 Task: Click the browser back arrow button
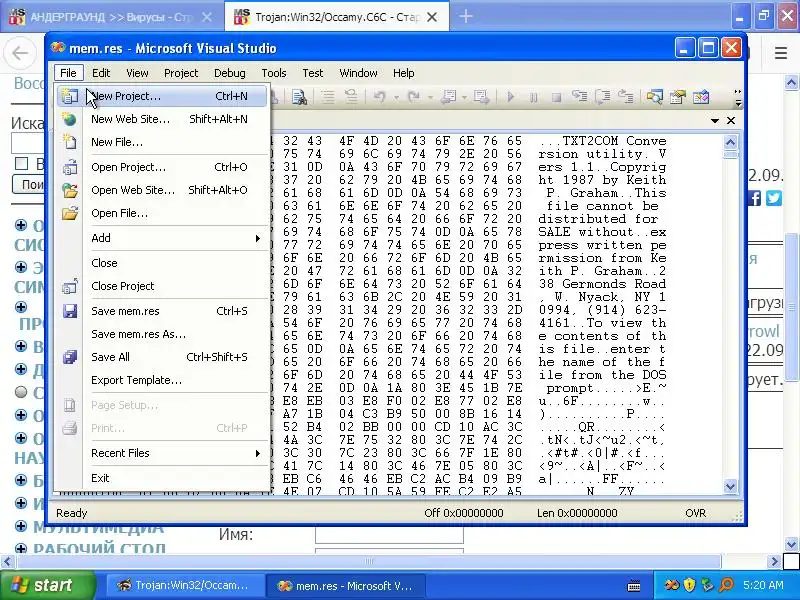tap(20, 53)
